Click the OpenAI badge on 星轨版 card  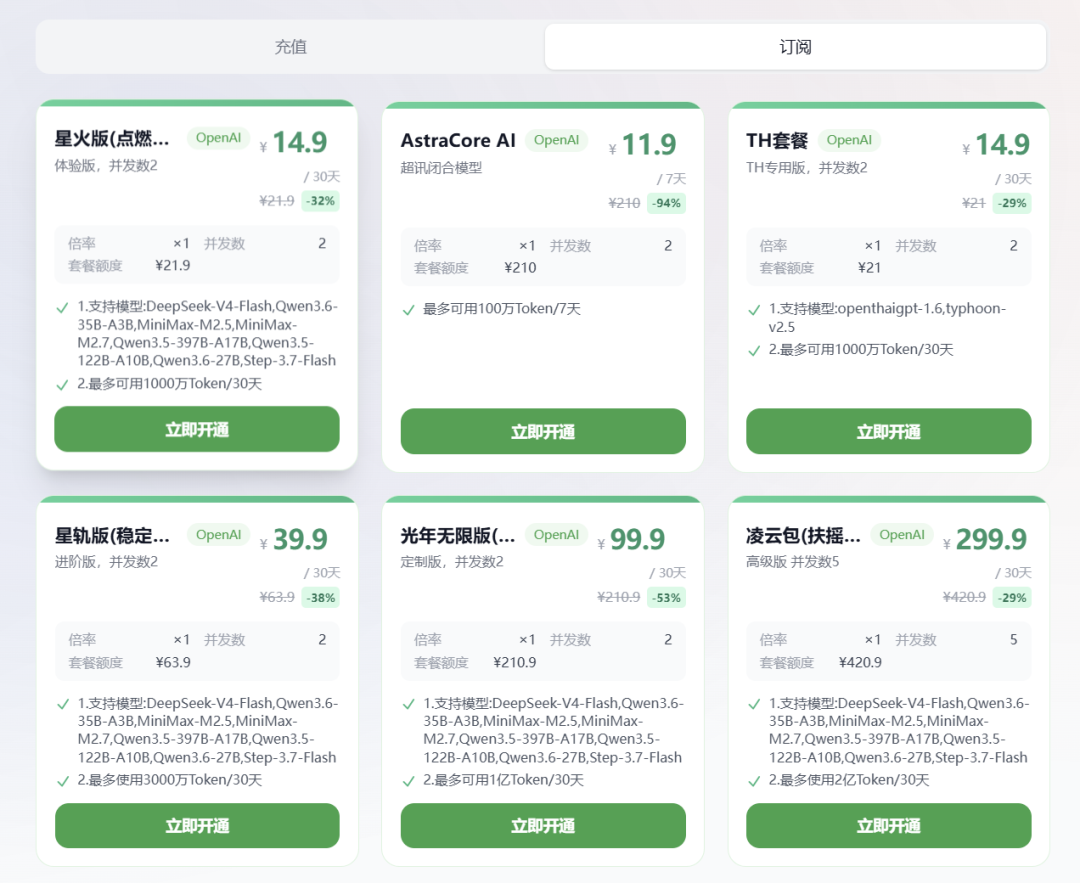tap(218, 534)
